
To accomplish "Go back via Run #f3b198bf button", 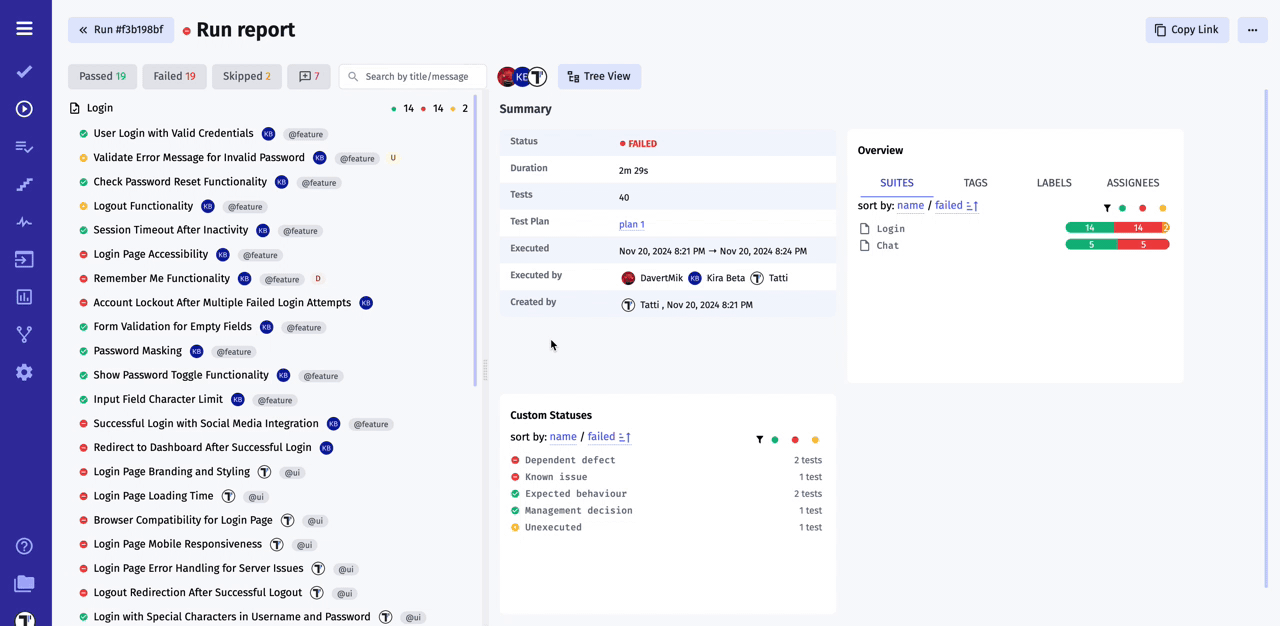I will [x=121, y=30].
